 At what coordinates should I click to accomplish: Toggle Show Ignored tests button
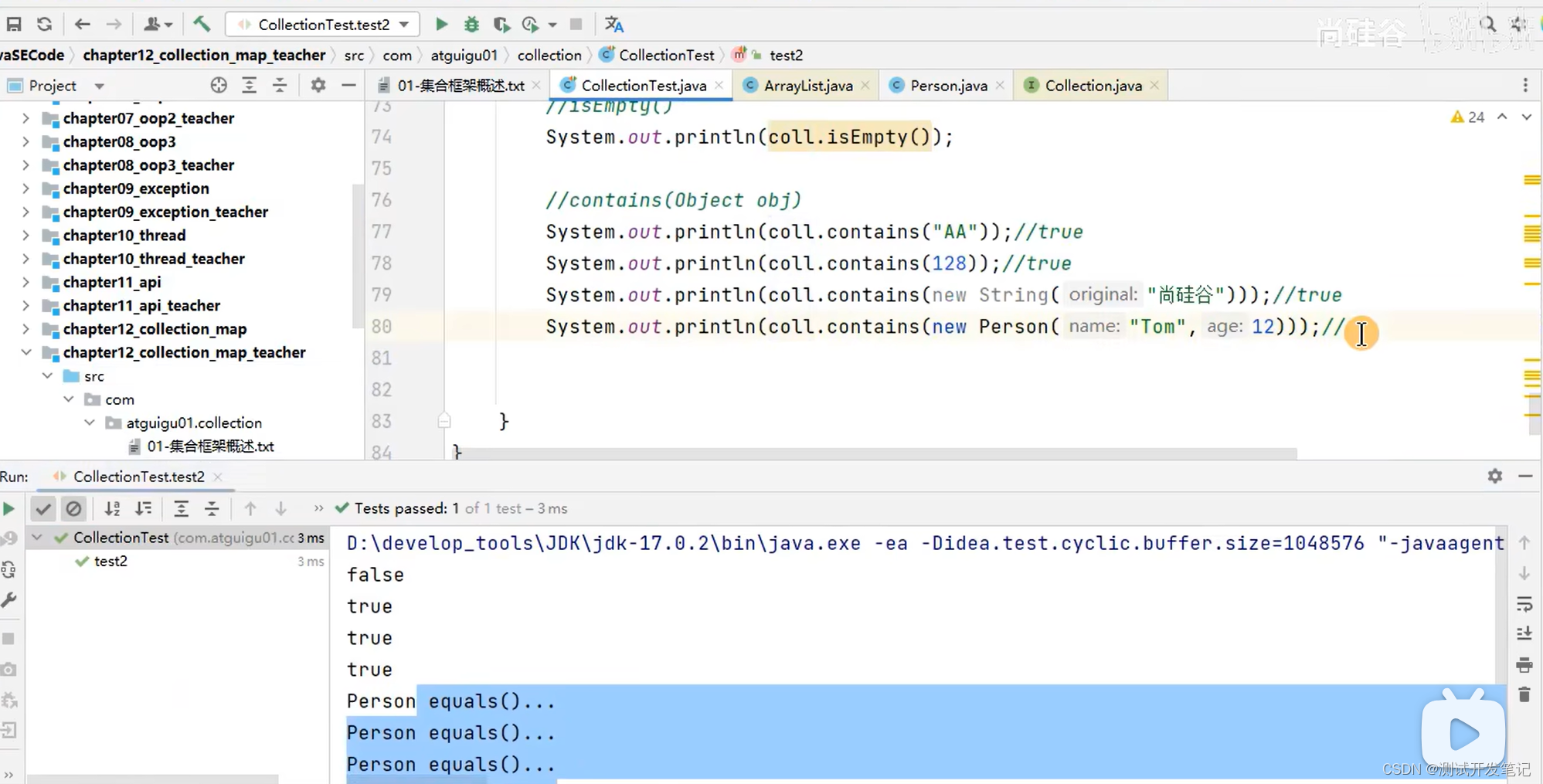73,508
